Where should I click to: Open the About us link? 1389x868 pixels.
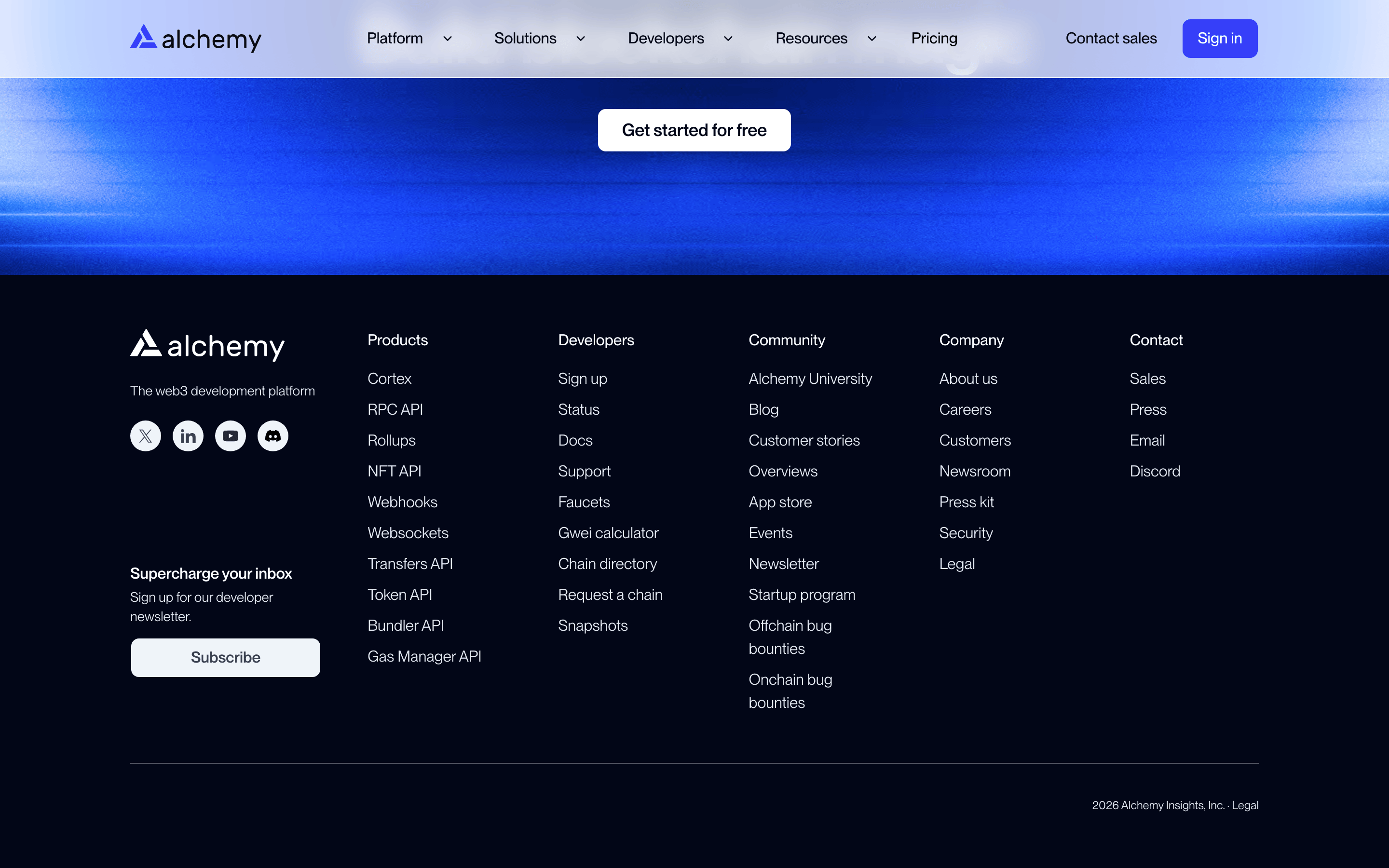point(968,379)
